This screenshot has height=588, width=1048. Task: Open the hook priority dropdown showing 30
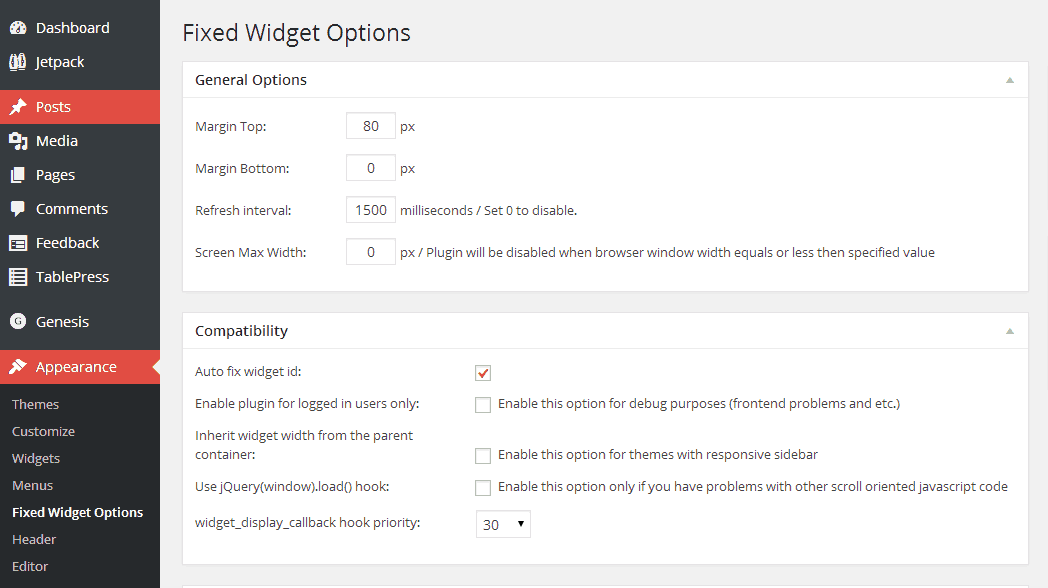503,524
